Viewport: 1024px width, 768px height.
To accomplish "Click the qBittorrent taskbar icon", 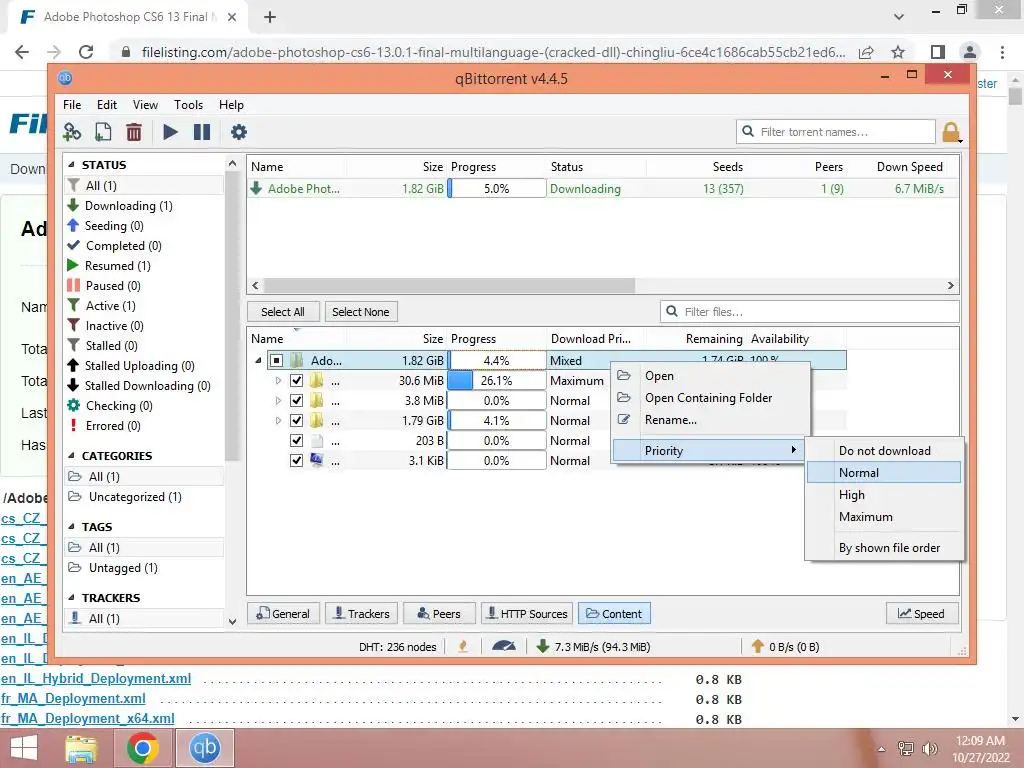I will 204,748.
